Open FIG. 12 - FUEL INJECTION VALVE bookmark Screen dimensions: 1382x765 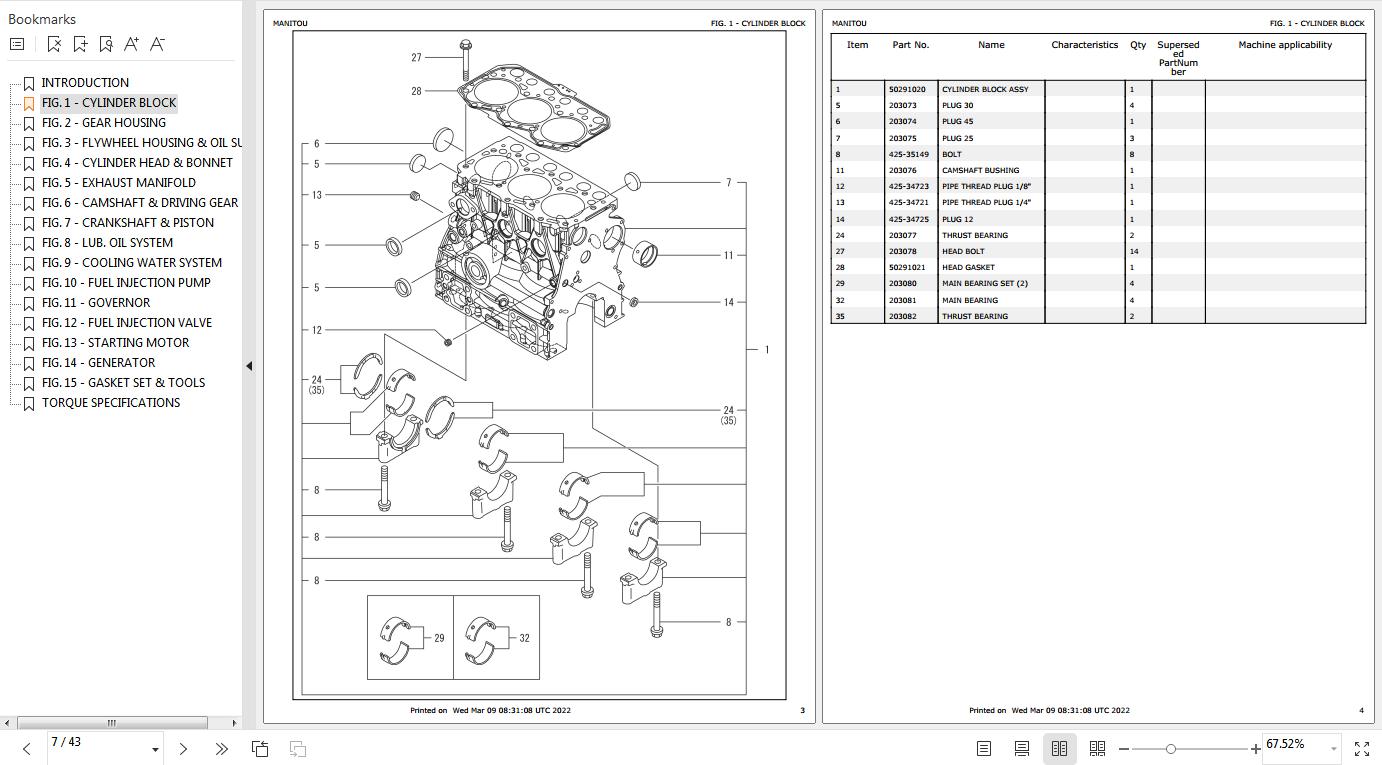[127, 323]
